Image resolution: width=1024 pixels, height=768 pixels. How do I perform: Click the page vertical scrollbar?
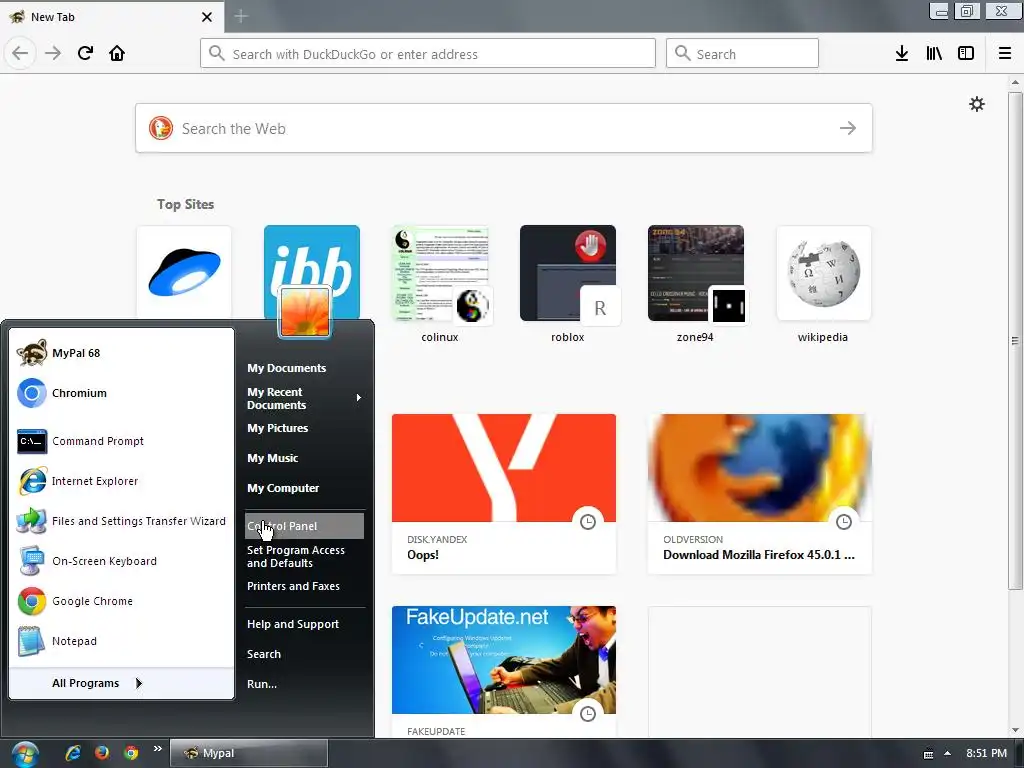pos(1015,340)
